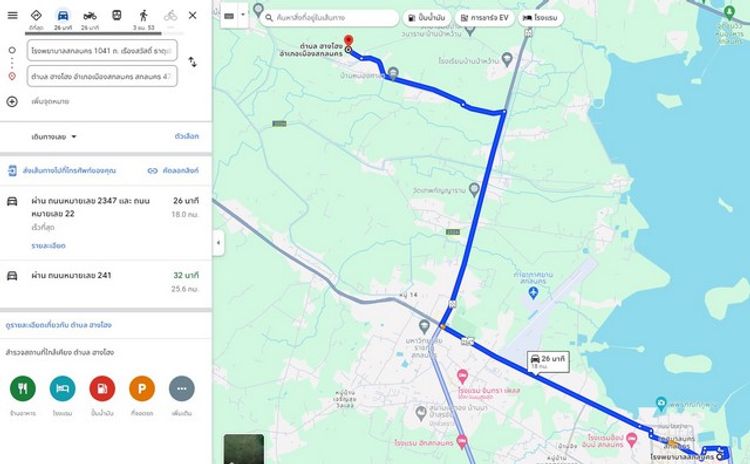The height and width of the screenshot is (464, 750).
Task: Select the driving travel mode tab
Action: (63, 19)
